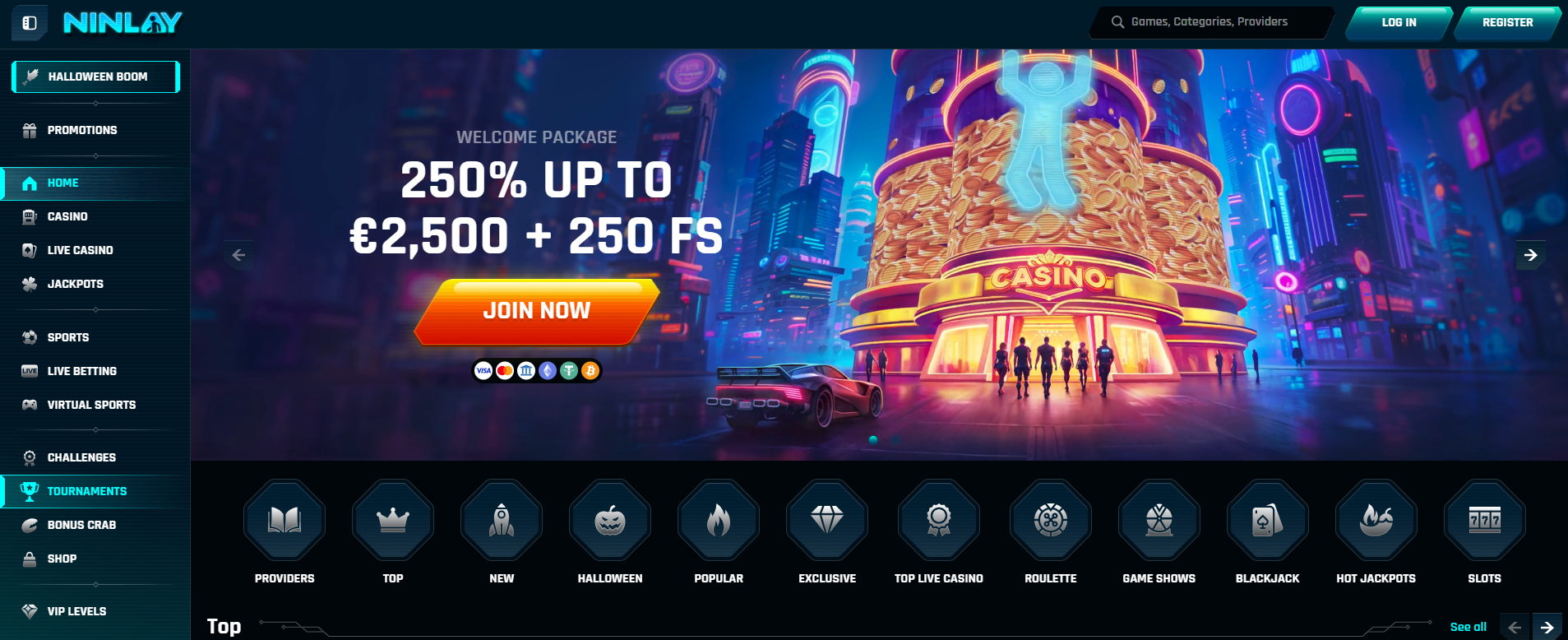Click the Join Now button

tap(537, 311)
